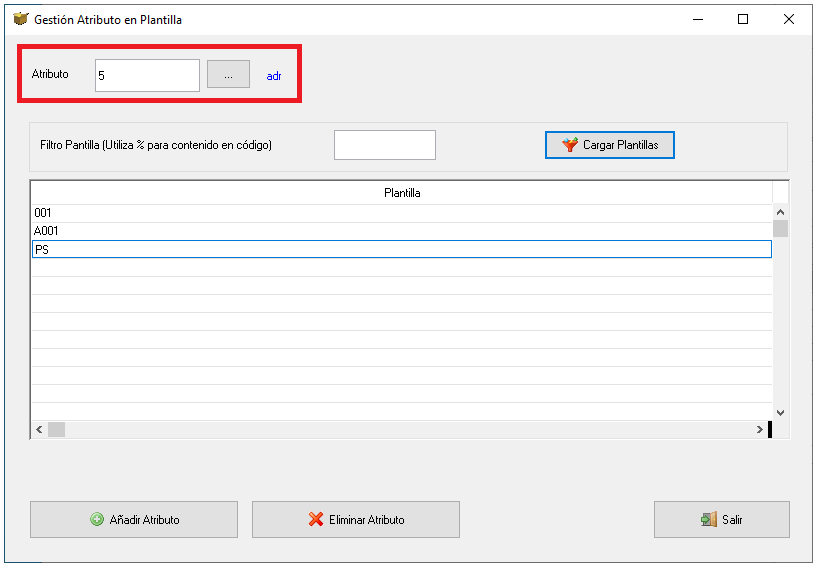The height and width of the screenshot is (563, 817).
Task: Click the box icon in the title bar
Action: click(20, 19)
